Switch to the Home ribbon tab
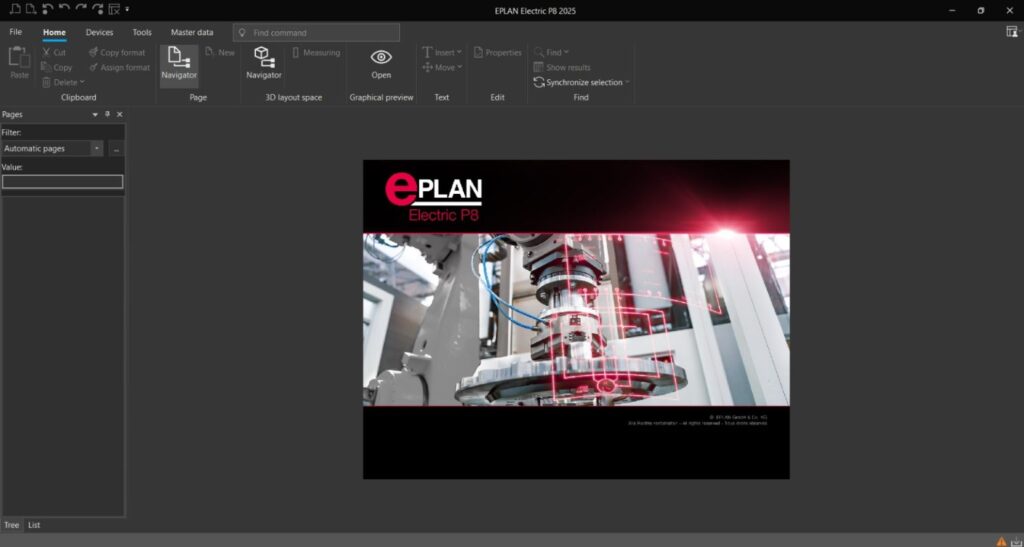This screenshot has height=547, width=1024. [54, 33]
